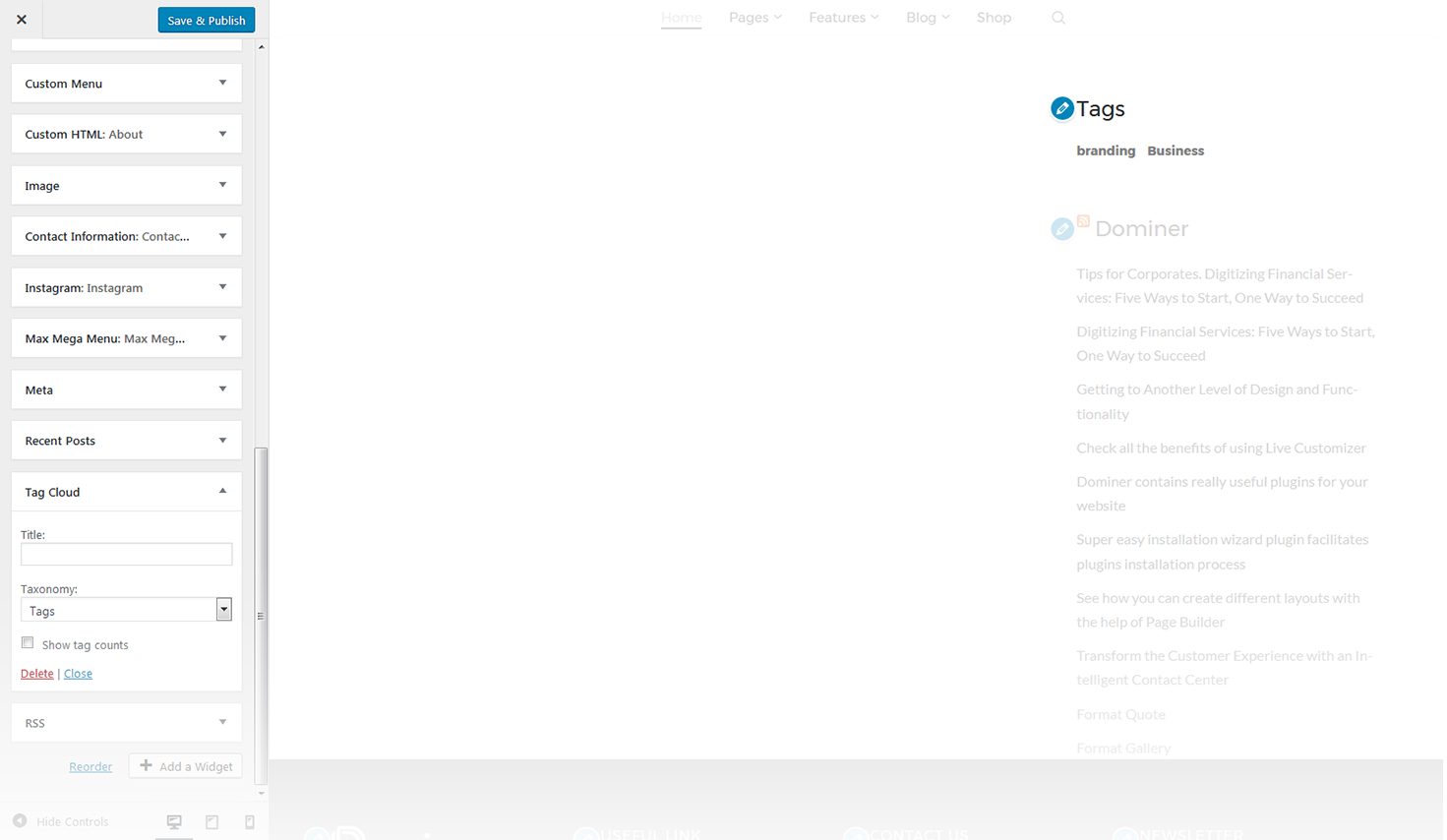Click the search magnifier icon
1447x840 pixels.
1058,18
